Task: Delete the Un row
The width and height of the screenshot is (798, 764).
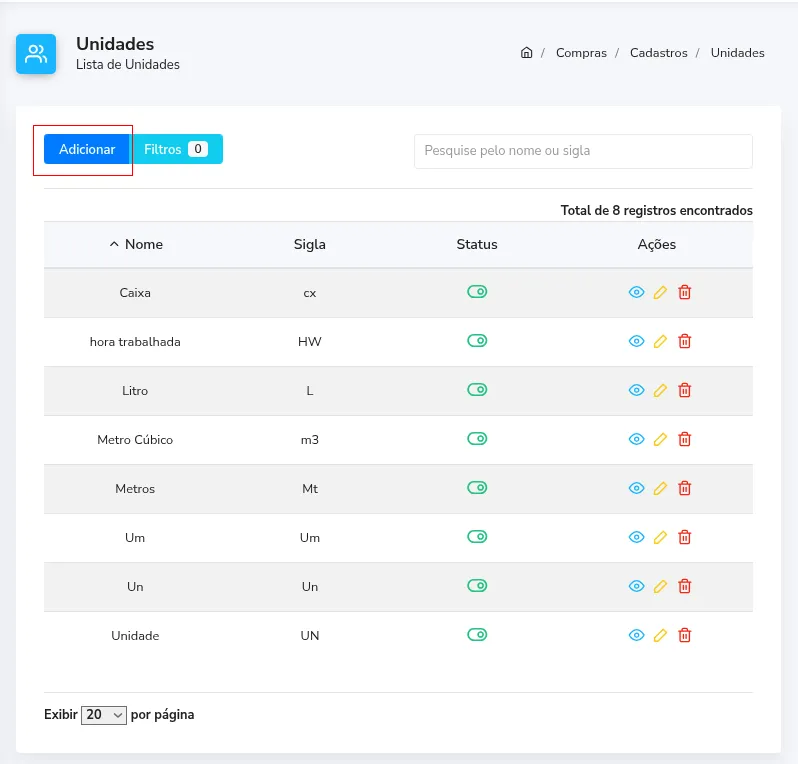Action: point(685,586)
